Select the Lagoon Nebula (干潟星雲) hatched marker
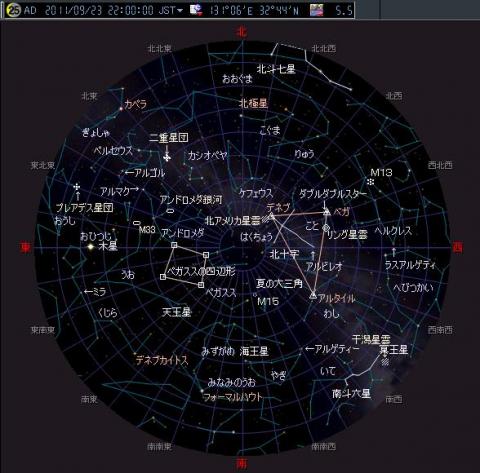This screenshot has height=473, width=480. pos(385,361)
